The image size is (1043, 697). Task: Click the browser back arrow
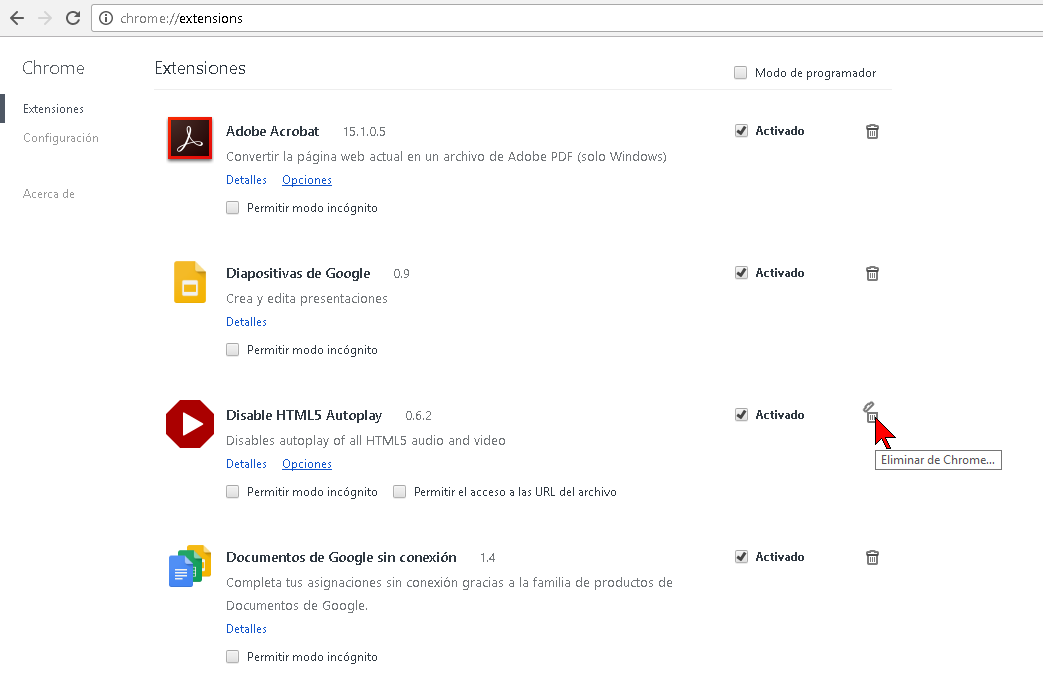17,18
